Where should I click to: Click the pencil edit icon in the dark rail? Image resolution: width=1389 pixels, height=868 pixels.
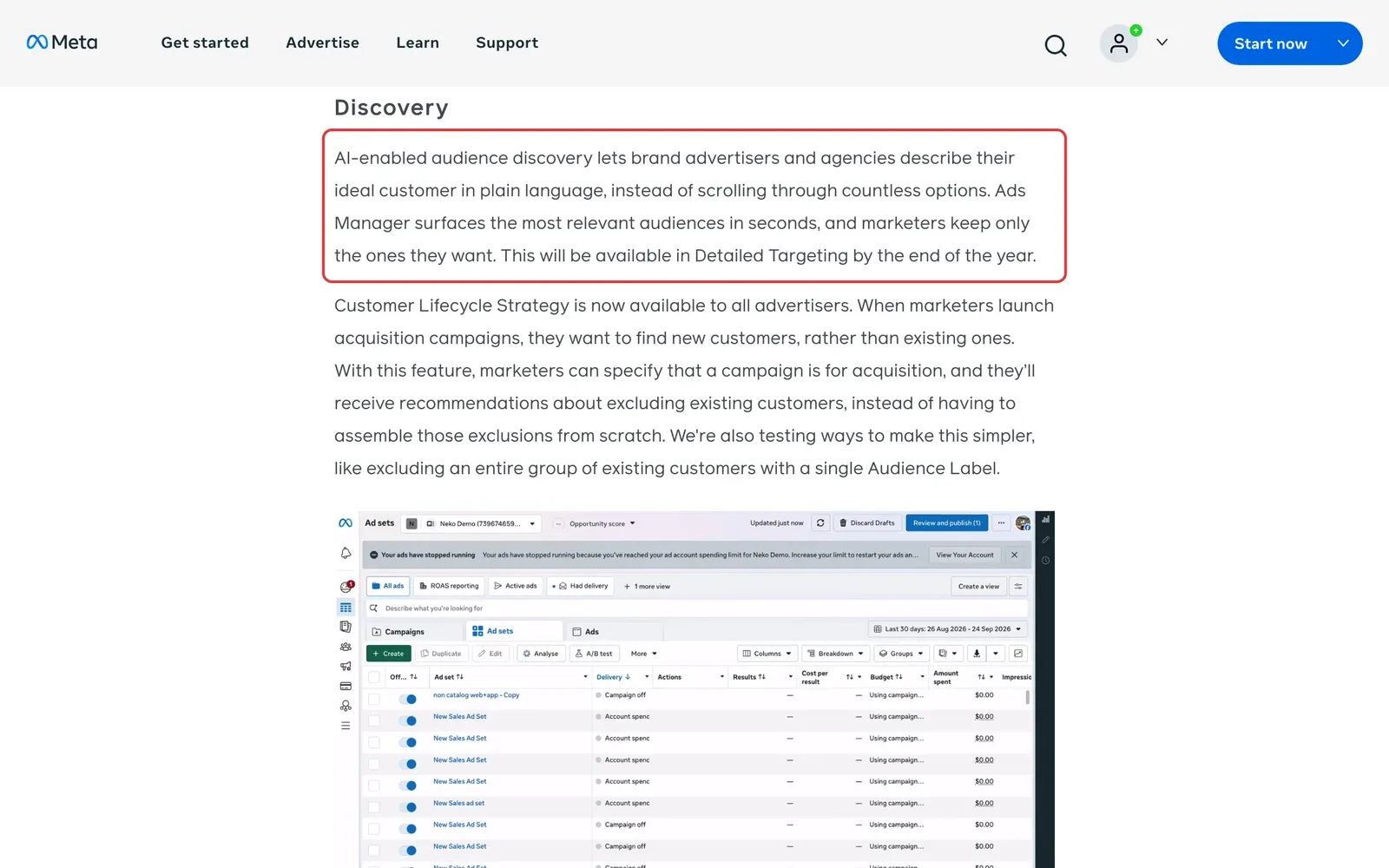(1045, 540)
